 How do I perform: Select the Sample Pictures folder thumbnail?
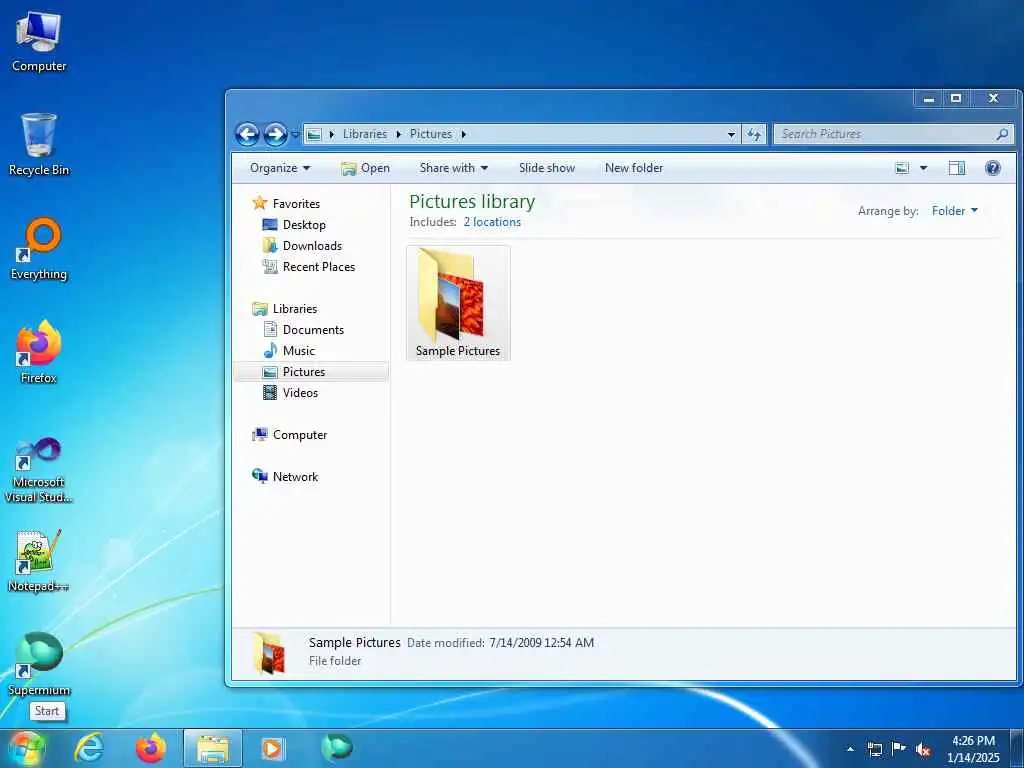pos(458,303)
